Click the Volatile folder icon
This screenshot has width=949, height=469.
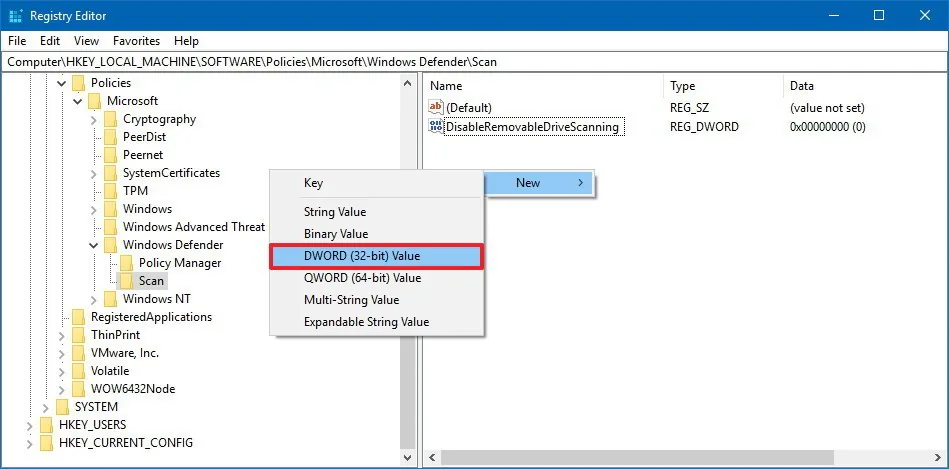(x=78, y=371)
